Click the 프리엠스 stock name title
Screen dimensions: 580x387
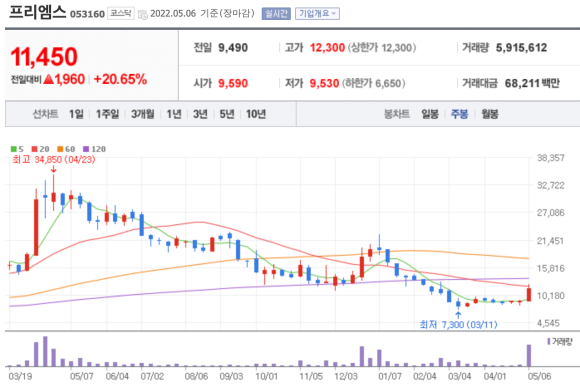click(x=37, y=12)
